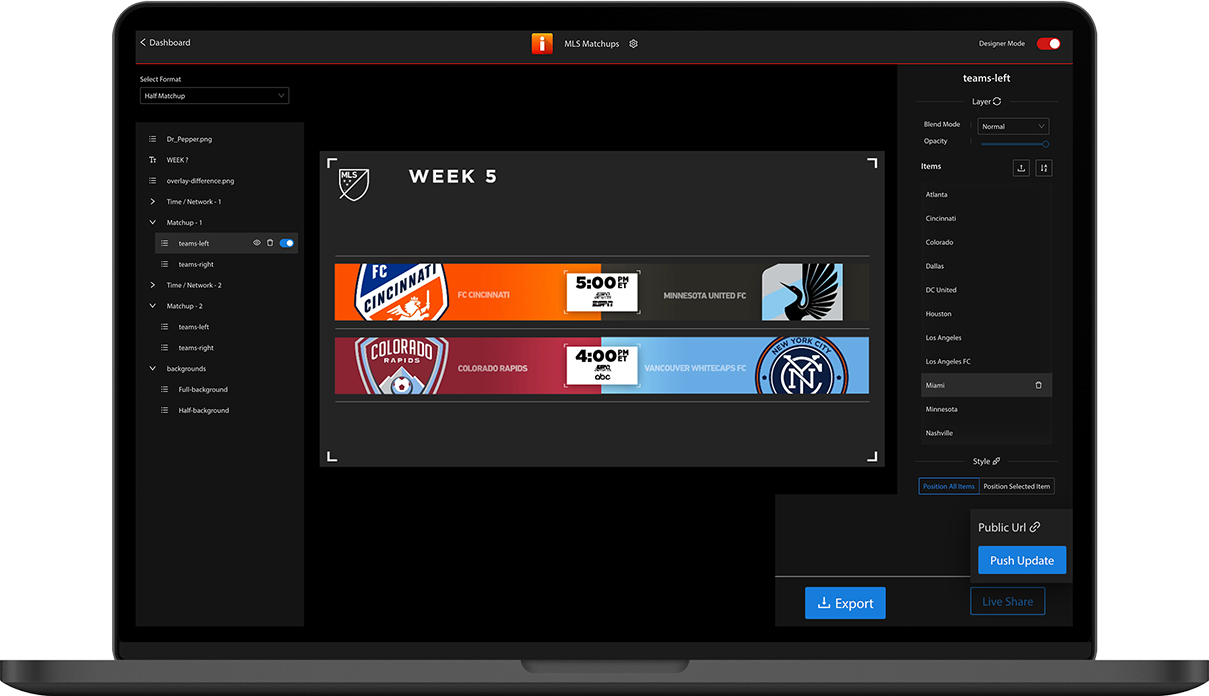Select Los Angeles FC in the Items list

[986, 361]
